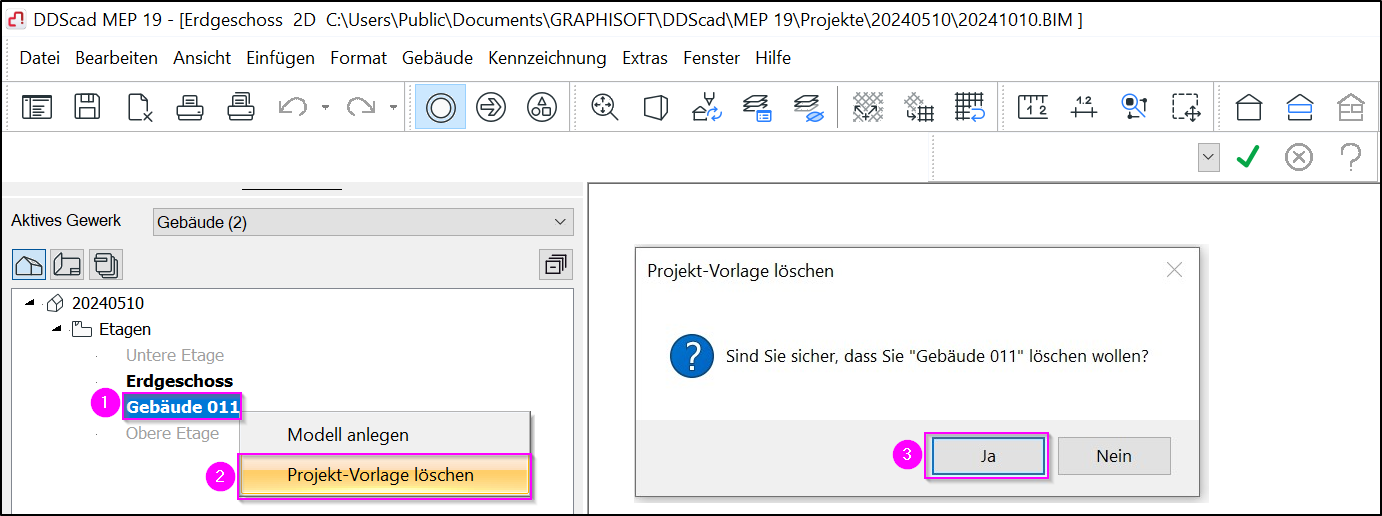Click the magnifier object snap icon

(1134, 107)
